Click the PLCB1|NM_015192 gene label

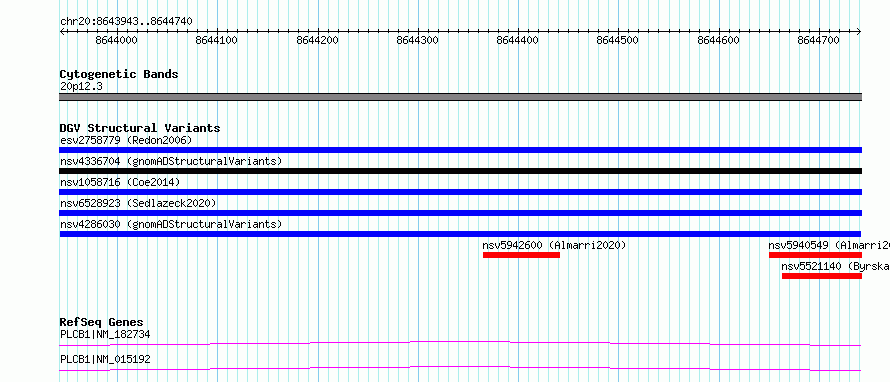(x=105, y=359)
